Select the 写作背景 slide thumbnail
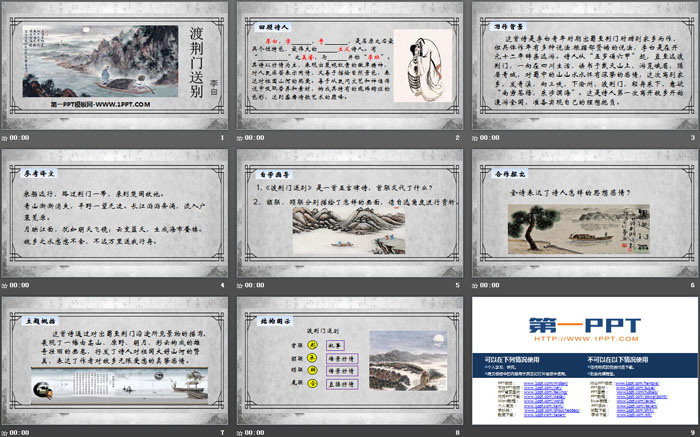The width and height of the screenshot is (700, 437). (585, 66)
